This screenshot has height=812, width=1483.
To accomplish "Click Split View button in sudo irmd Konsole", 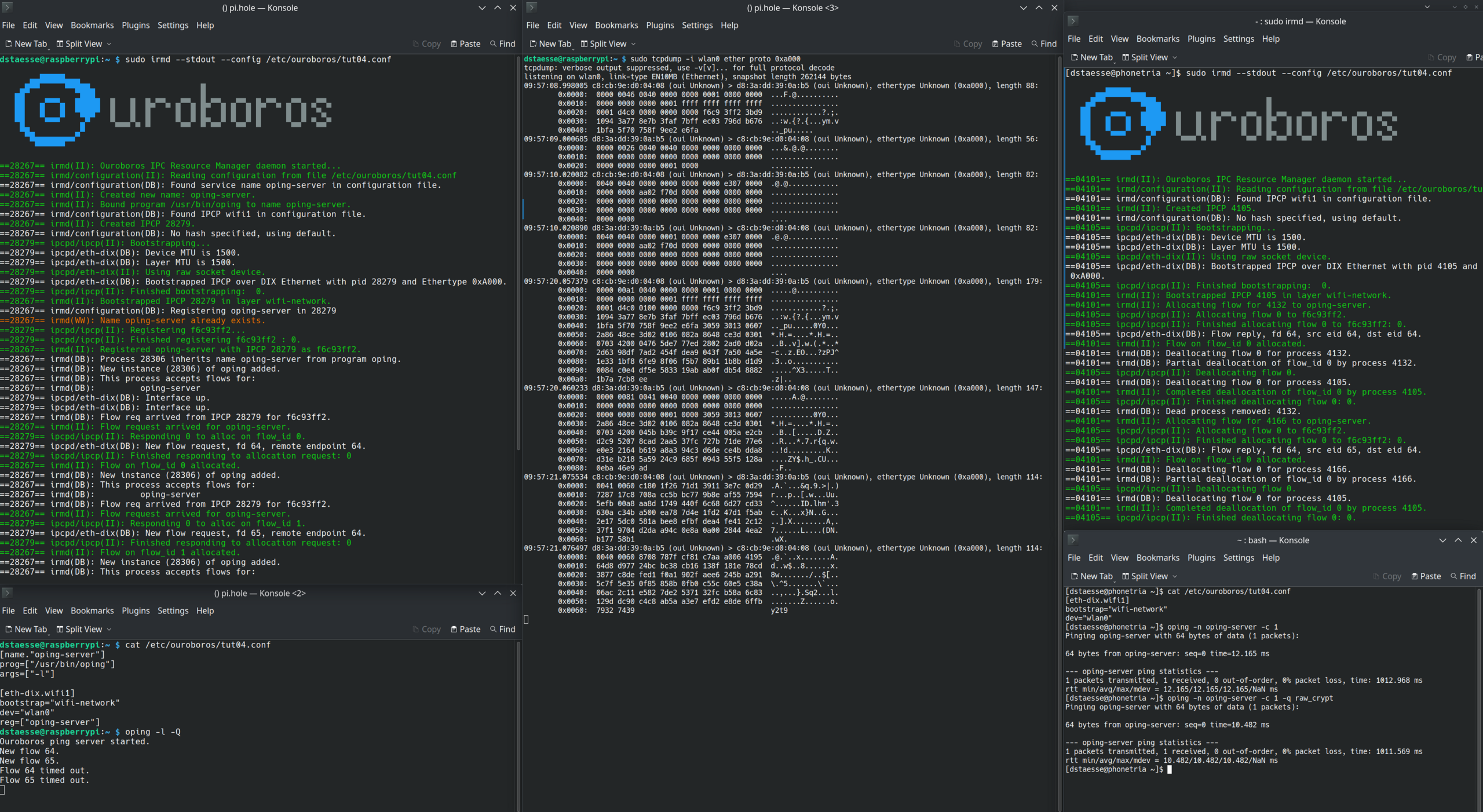I will [x=1145, y=57].
